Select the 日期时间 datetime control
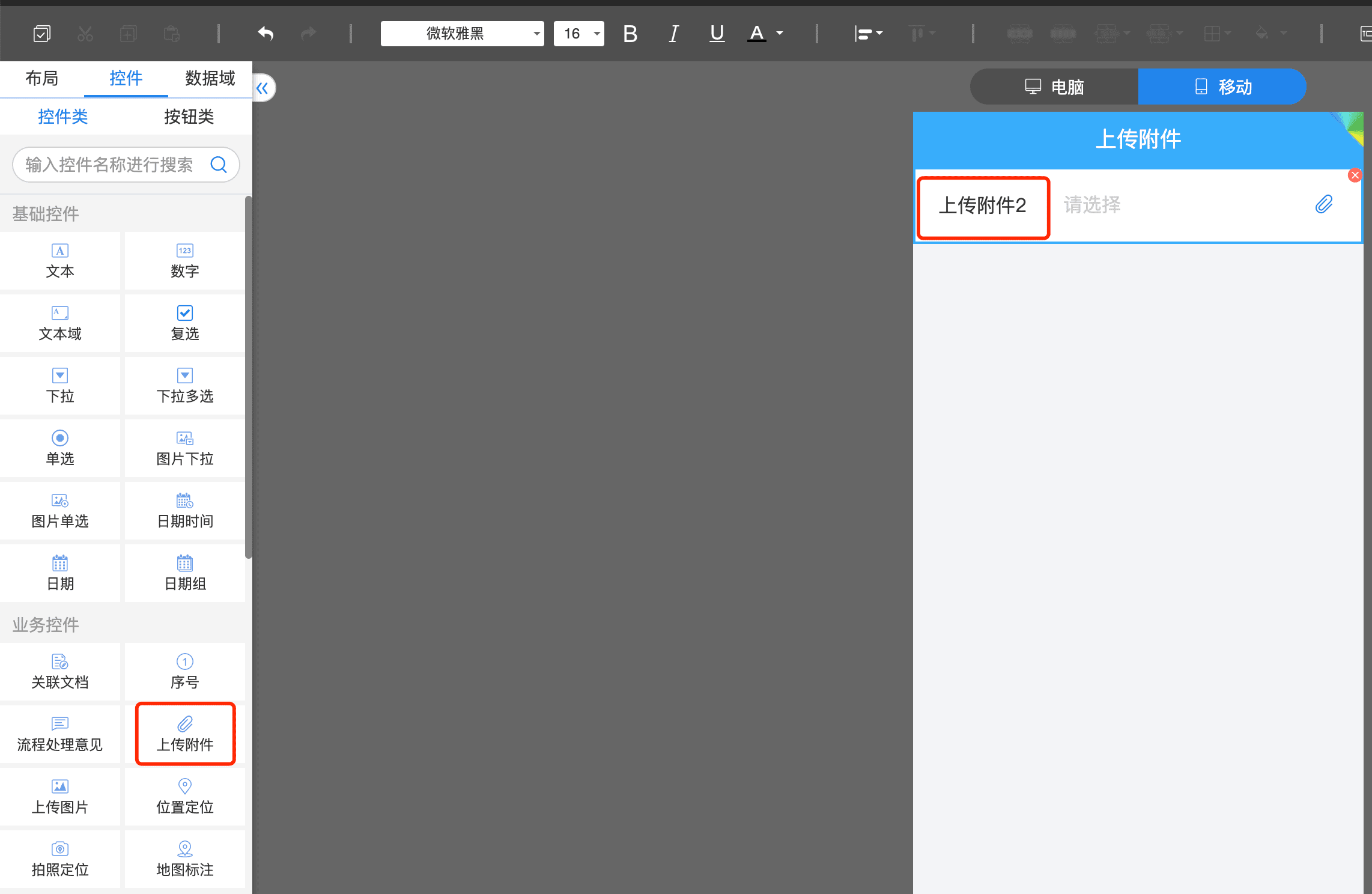 [185, 511]
